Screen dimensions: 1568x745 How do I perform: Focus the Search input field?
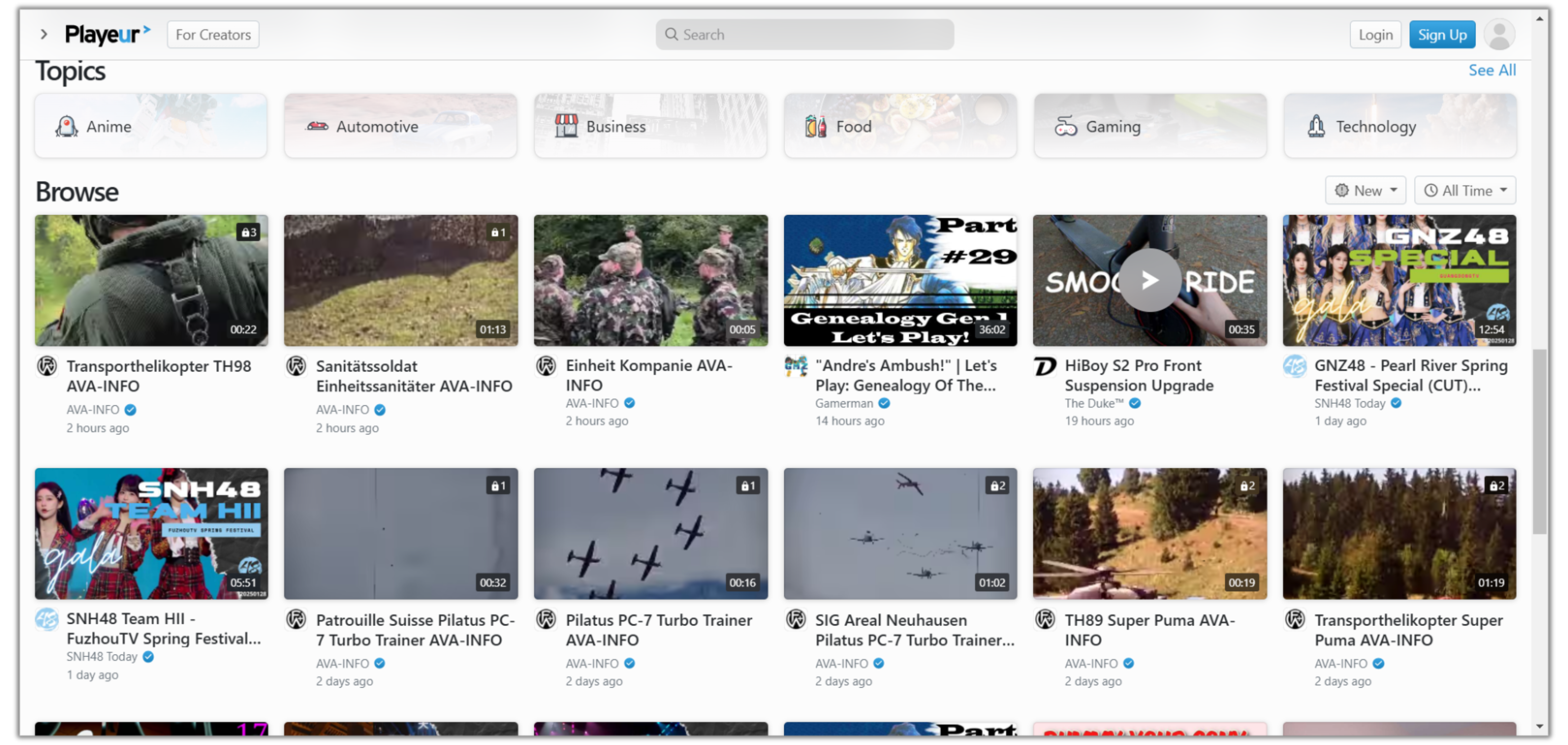click(x=805, y=35)
